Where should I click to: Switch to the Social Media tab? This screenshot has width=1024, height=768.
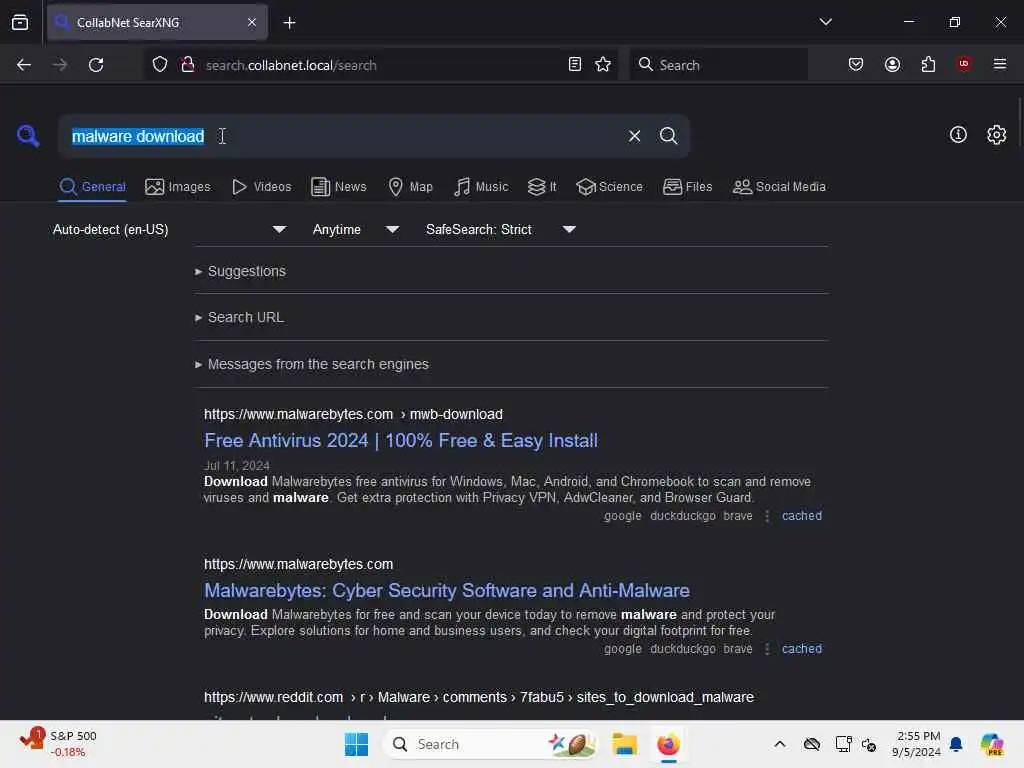coord(779,187)
